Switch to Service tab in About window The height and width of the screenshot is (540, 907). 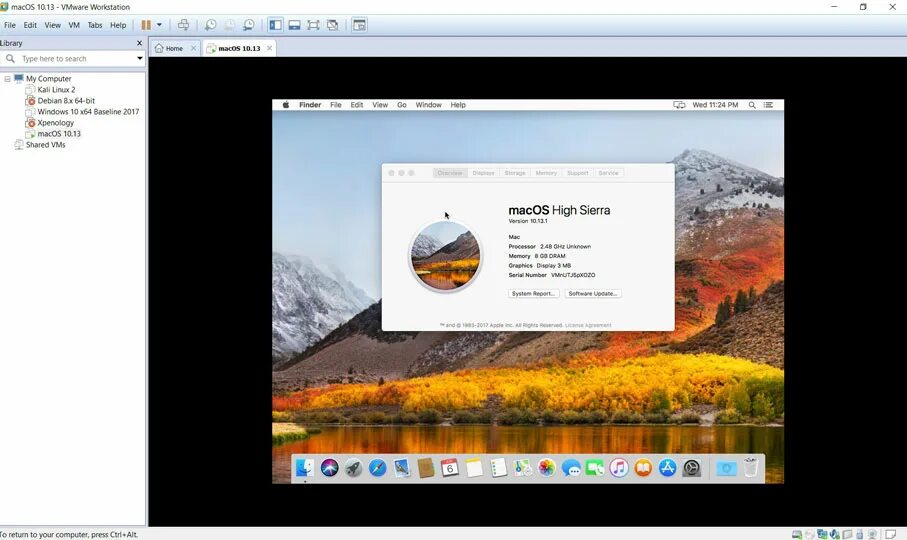point(608,173)
